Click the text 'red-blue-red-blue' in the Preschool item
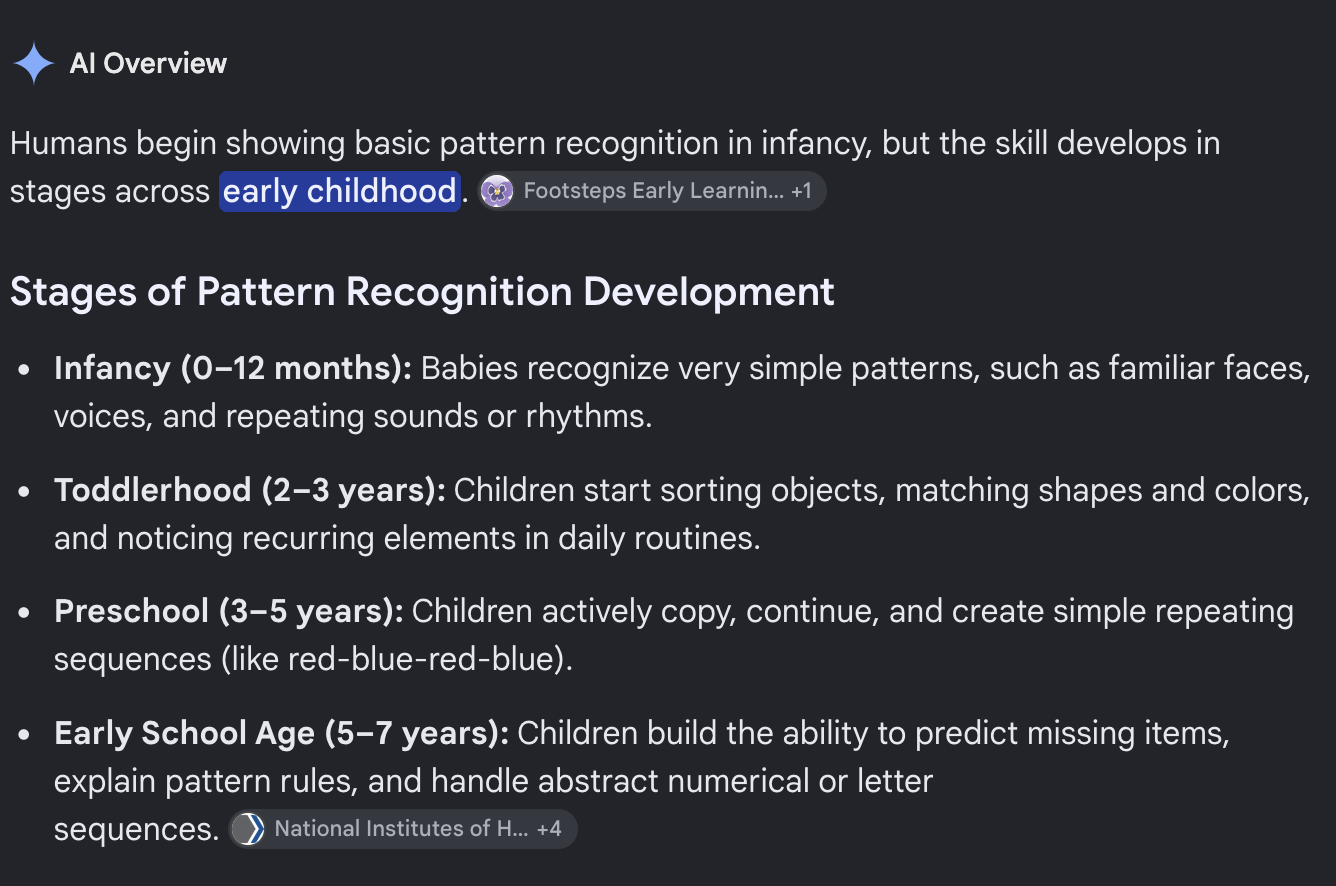Screen dimensions: 1336x886 420,660
